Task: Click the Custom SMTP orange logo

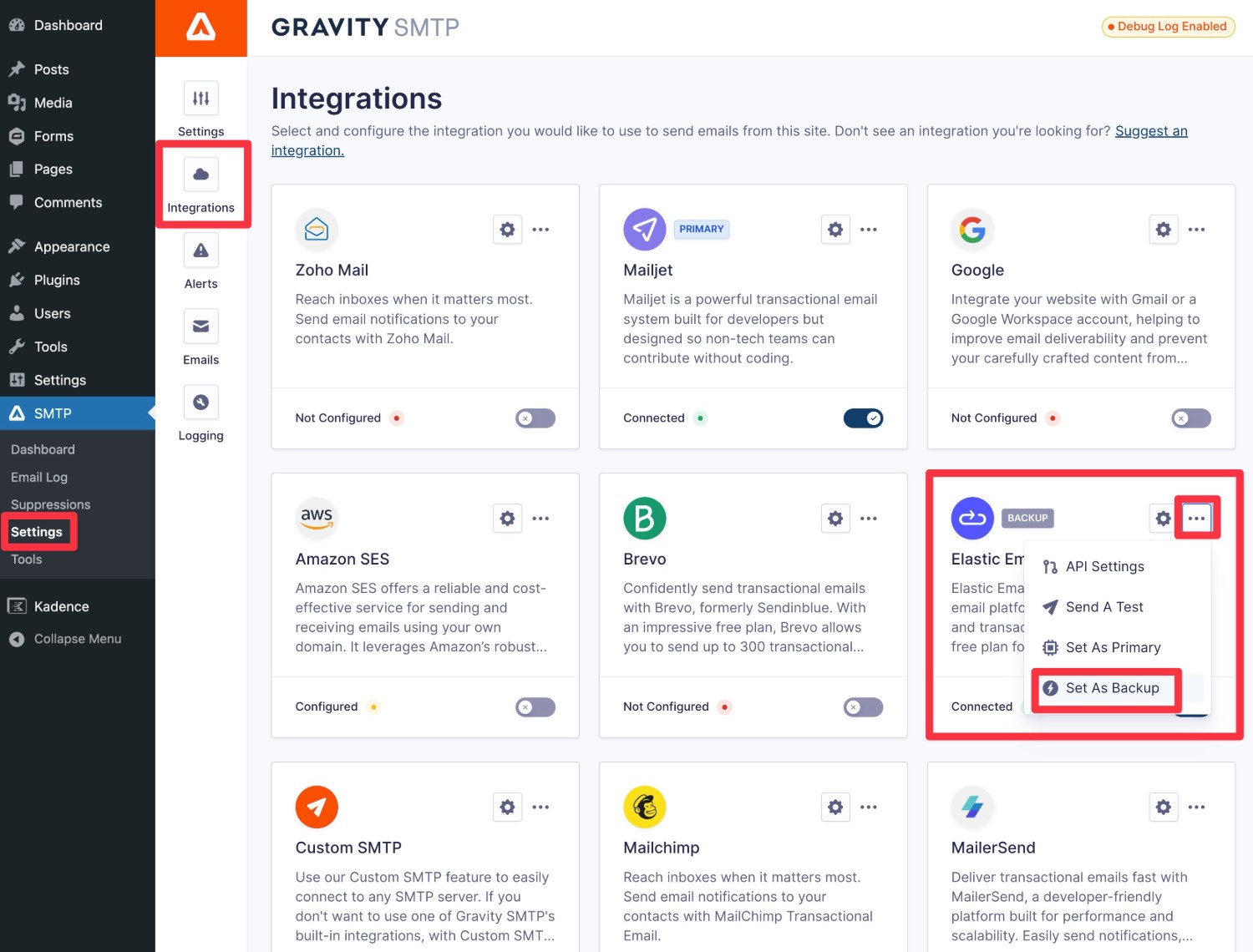Action: [317, 808]
